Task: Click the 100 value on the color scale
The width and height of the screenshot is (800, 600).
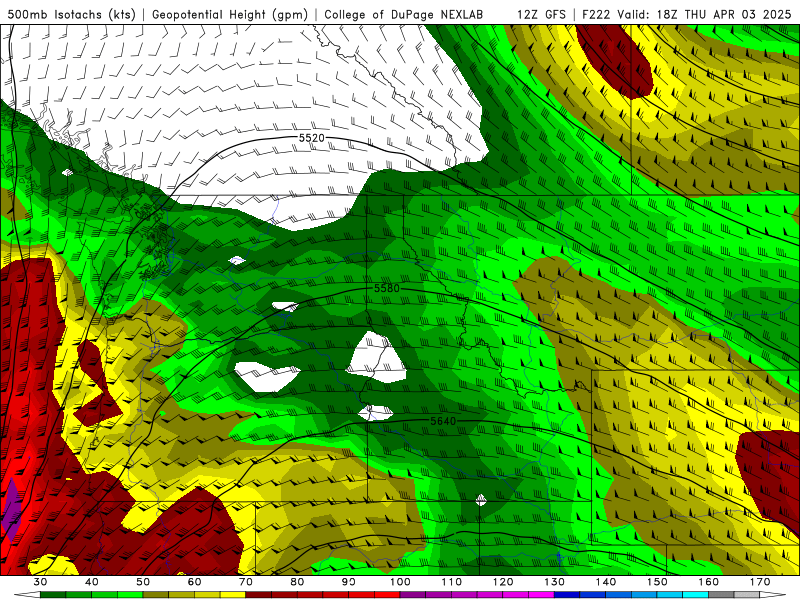Action: (400, 582)
